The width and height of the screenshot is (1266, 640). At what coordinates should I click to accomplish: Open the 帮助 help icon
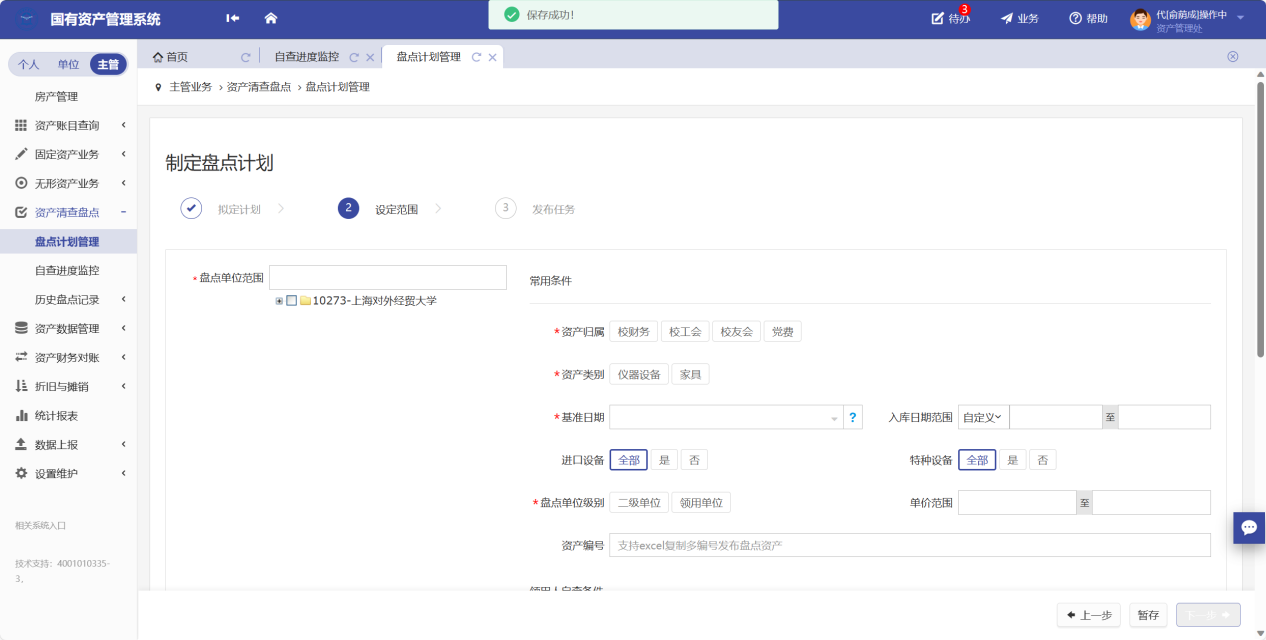1076,18
